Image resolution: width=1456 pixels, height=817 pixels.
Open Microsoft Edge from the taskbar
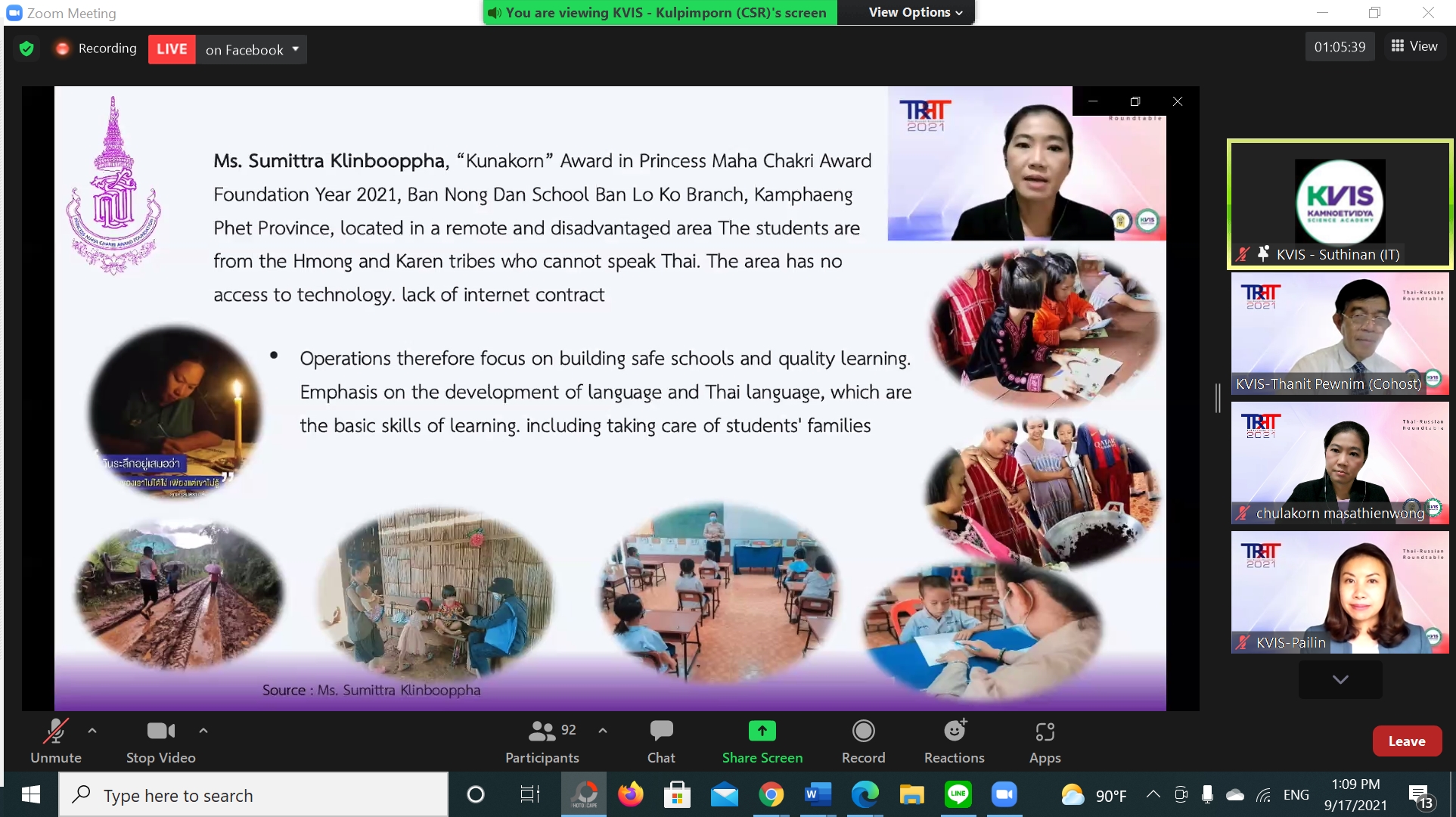(x=865, y=794)
